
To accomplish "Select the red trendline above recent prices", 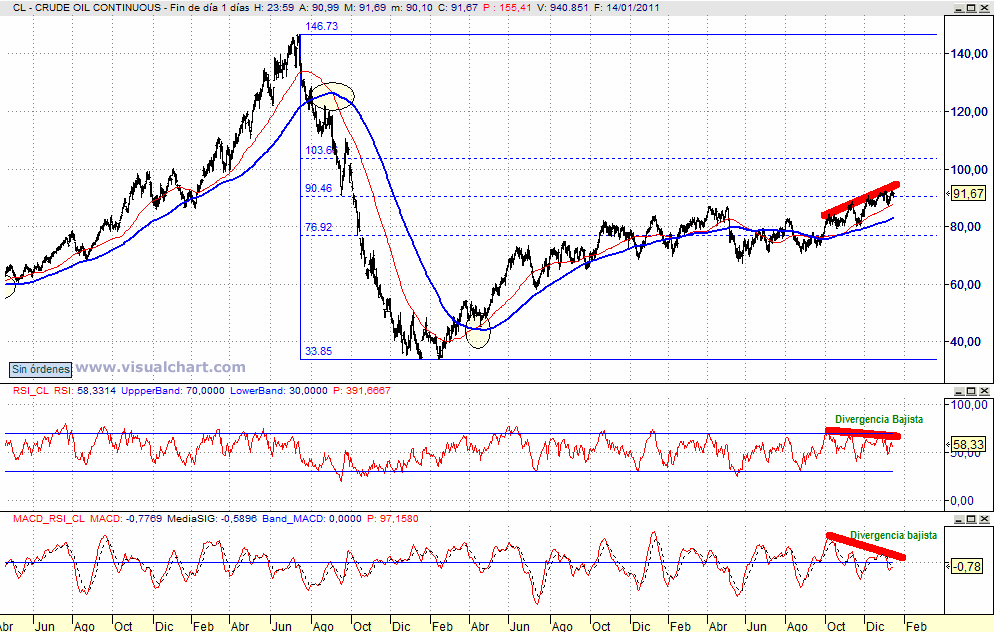I will (860, 200).
